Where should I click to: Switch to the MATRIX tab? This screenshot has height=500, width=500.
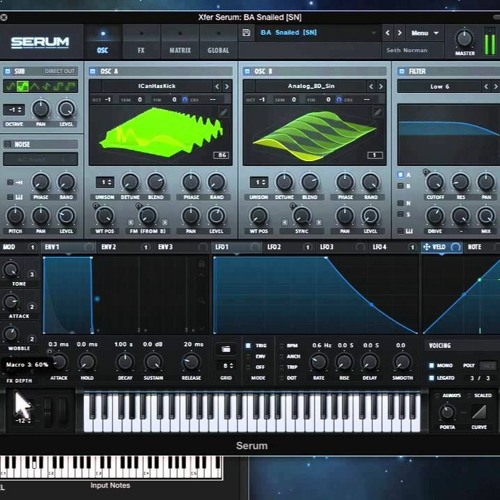click(180, 42)
